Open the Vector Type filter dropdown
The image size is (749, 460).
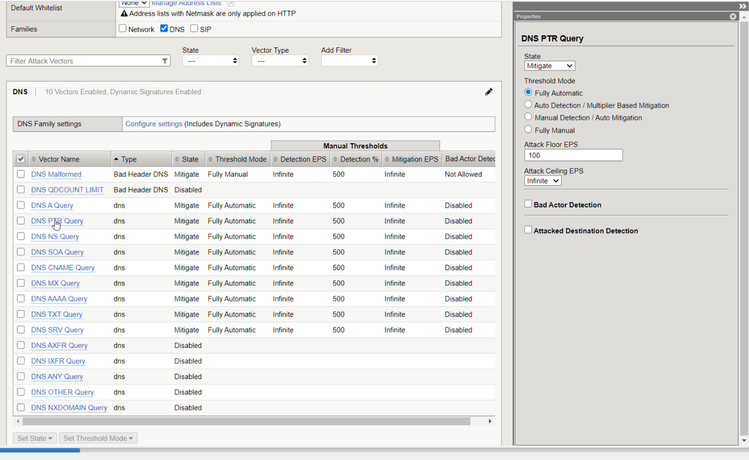pyautogui.click(x=279, y=61)
